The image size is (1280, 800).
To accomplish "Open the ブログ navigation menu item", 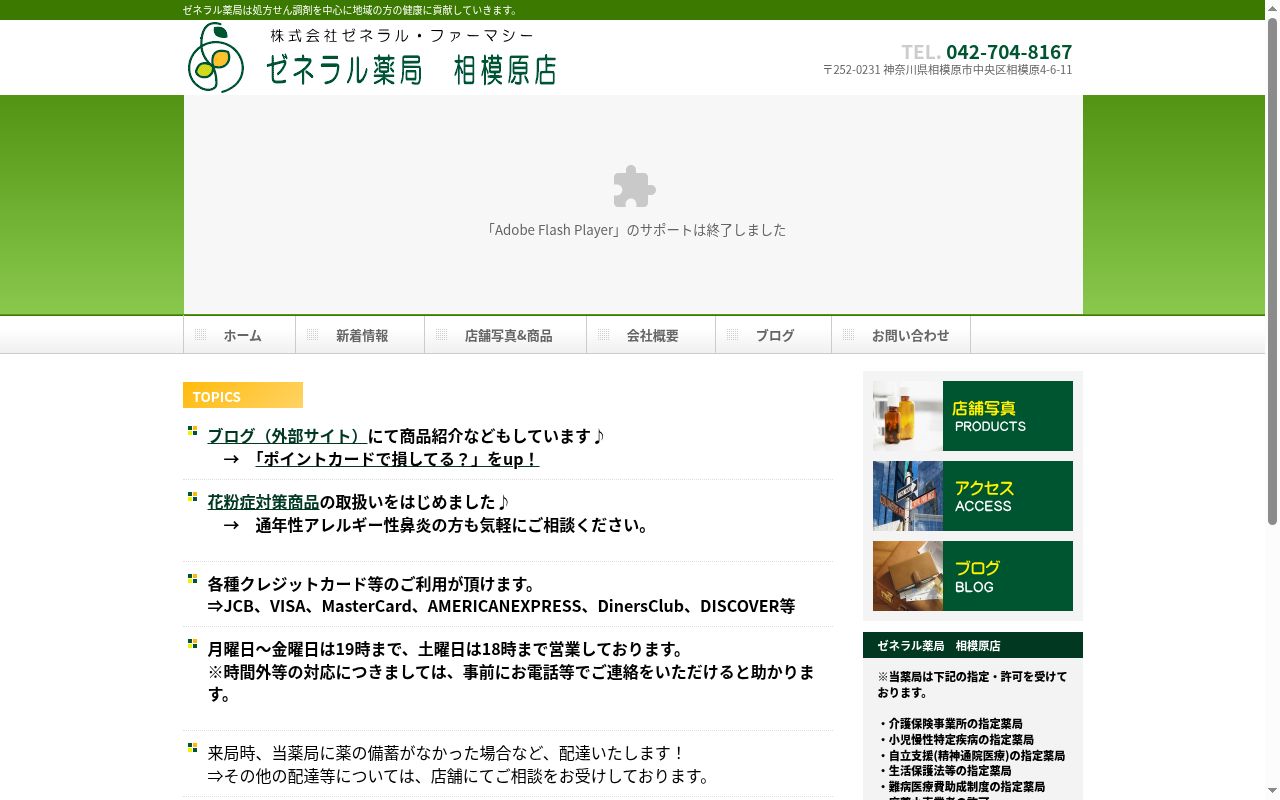I will [x=774, y=335].
